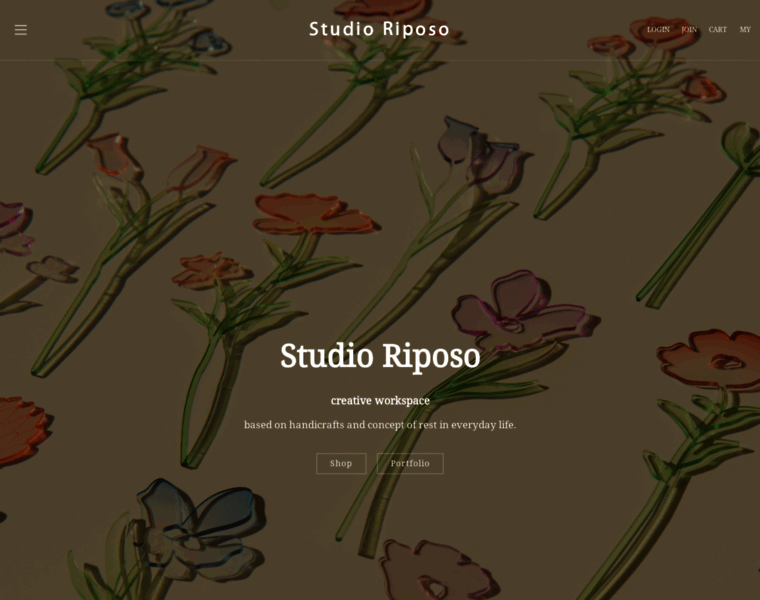The width and height of the screenshot is (760, 600).
Task: Click the orange tulip pair on the left
Action: 160,162
